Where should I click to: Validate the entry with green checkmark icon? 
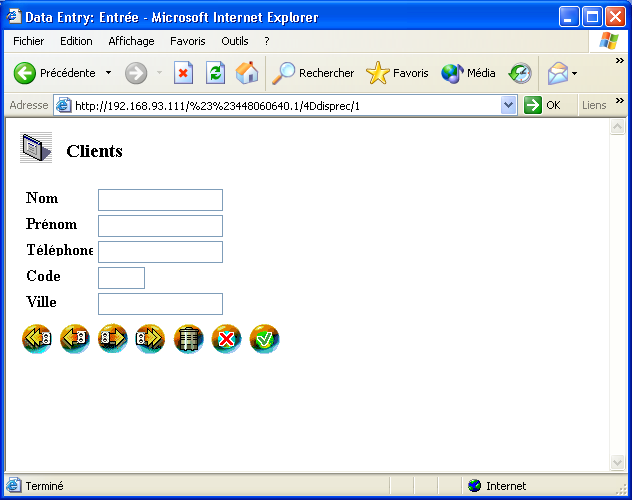tap(264, 339)
